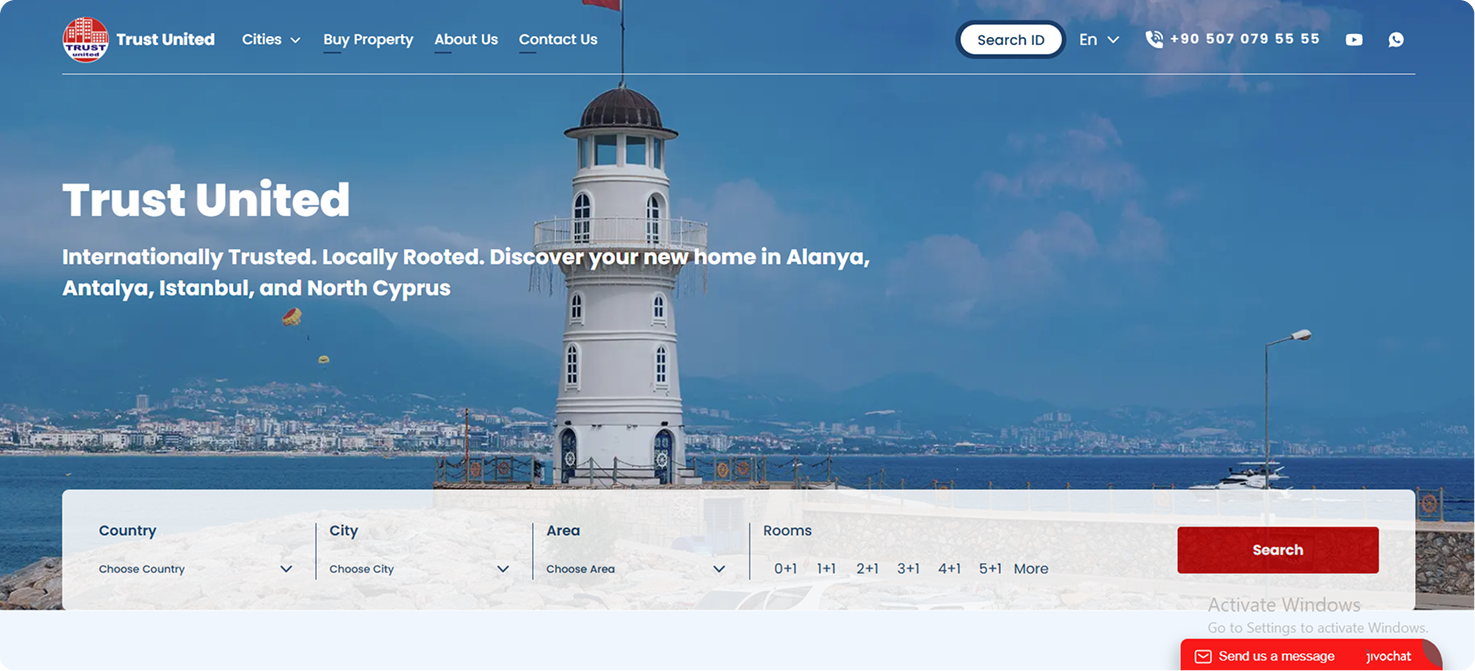Viewport: 1475px width, 671px height.
Task: Go to Buy Property page
Action: pyautogui.click(x=368, y=40)
